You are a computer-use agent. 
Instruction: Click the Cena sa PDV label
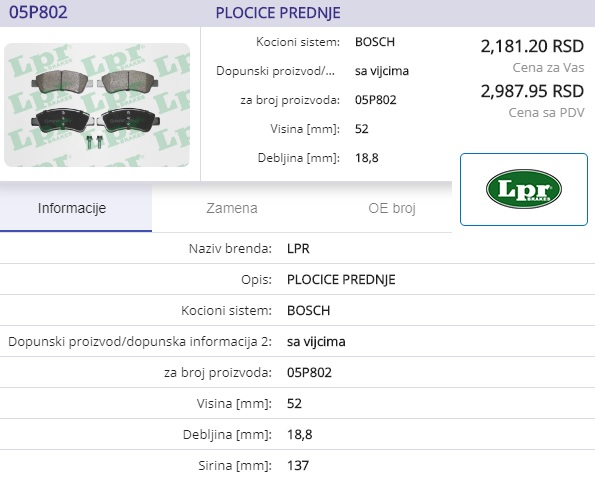coord(546,112)
